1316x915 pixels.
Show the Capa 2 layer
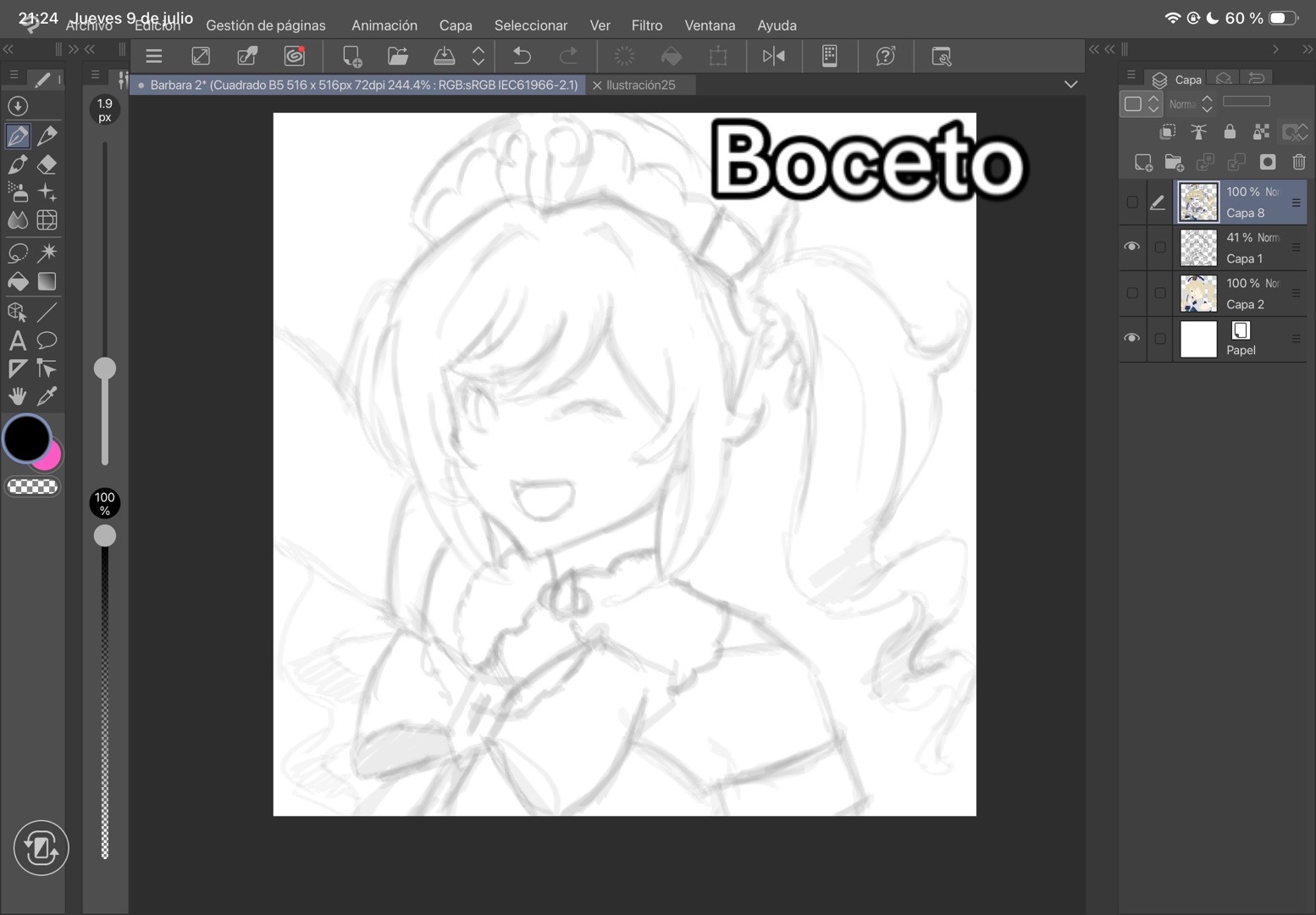click(1132, 293)
